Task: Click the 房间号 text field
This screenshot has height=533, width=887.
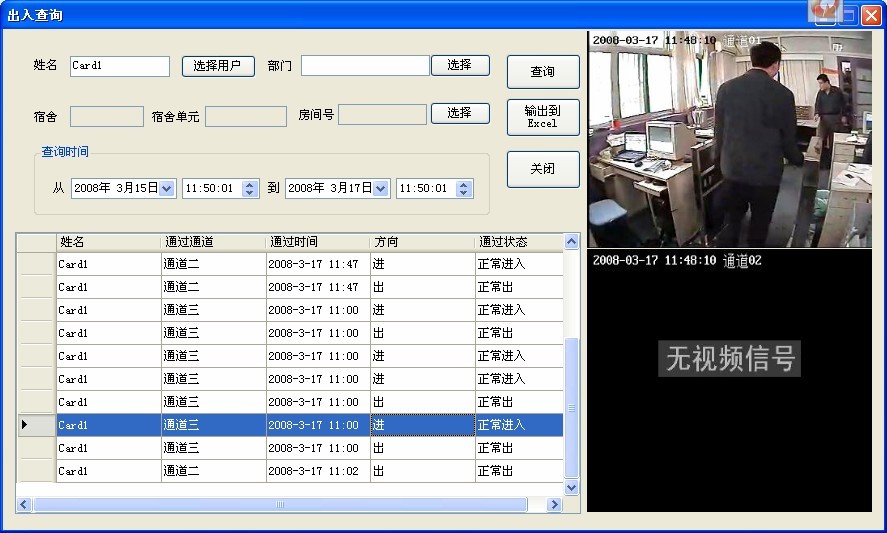Action: [382, 114]
